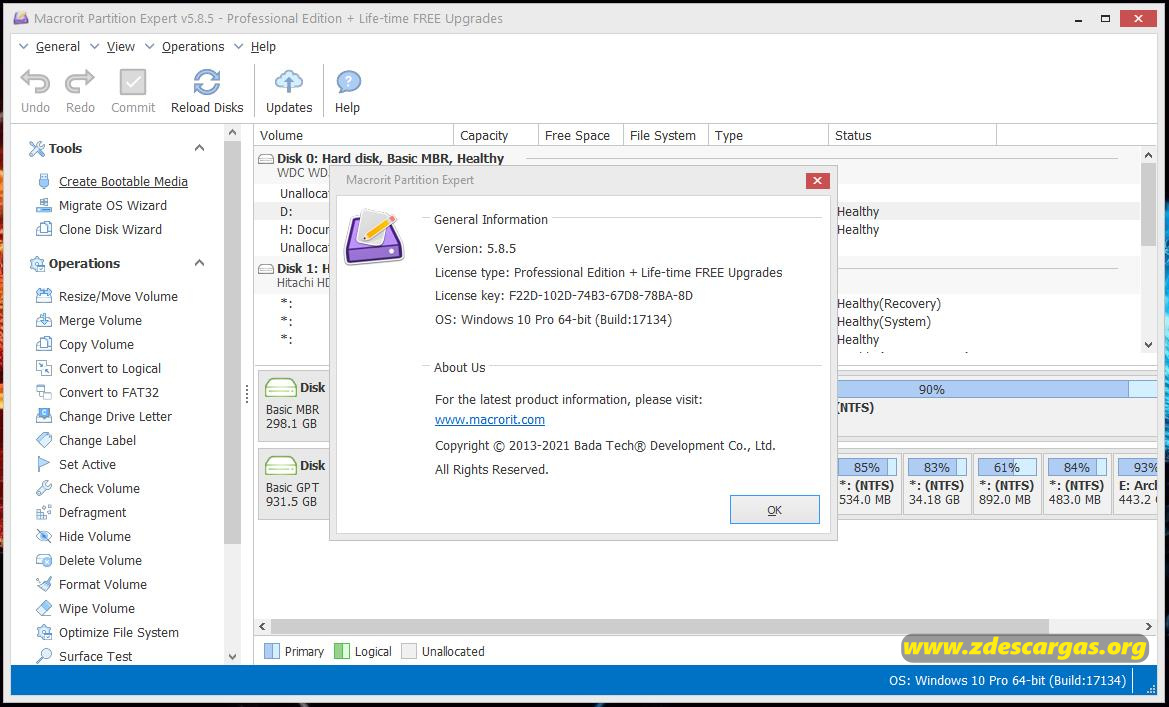
Task: Select the 85% NTFS 534.0 MB partition
Action: [866, 484]
